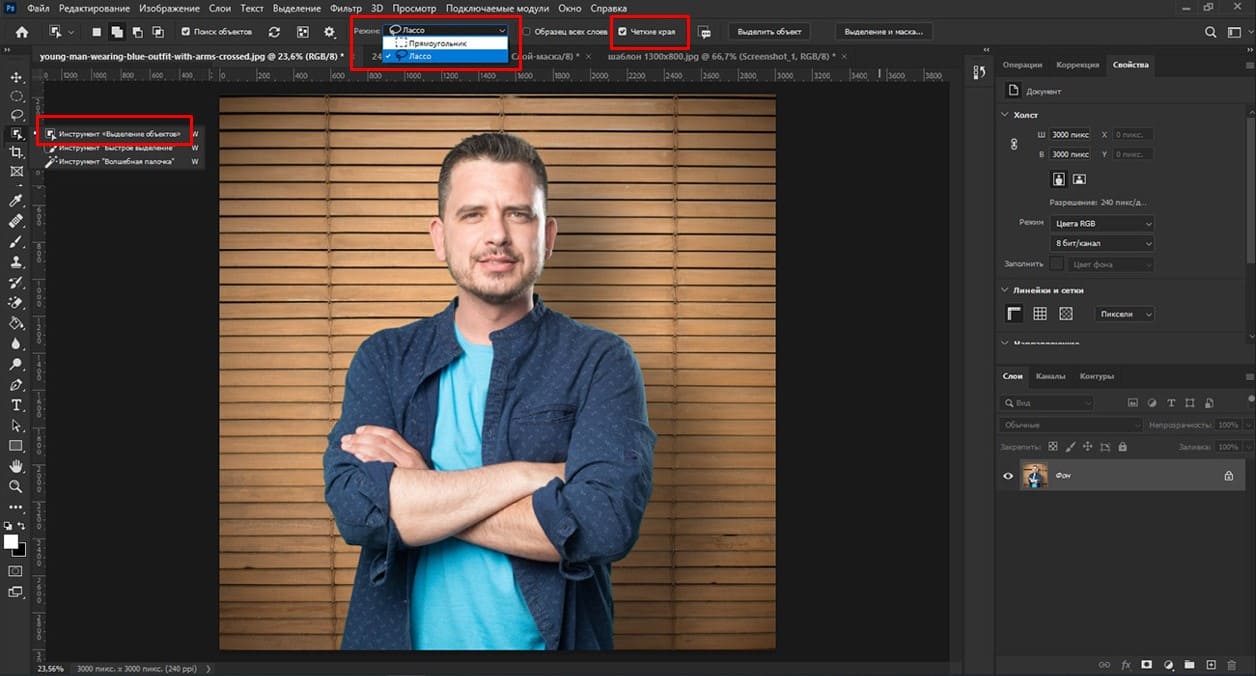Select the 'Фон' layer thumbnail
Viewport: 1256px width, 676px height.
(x=1034, y=476)
